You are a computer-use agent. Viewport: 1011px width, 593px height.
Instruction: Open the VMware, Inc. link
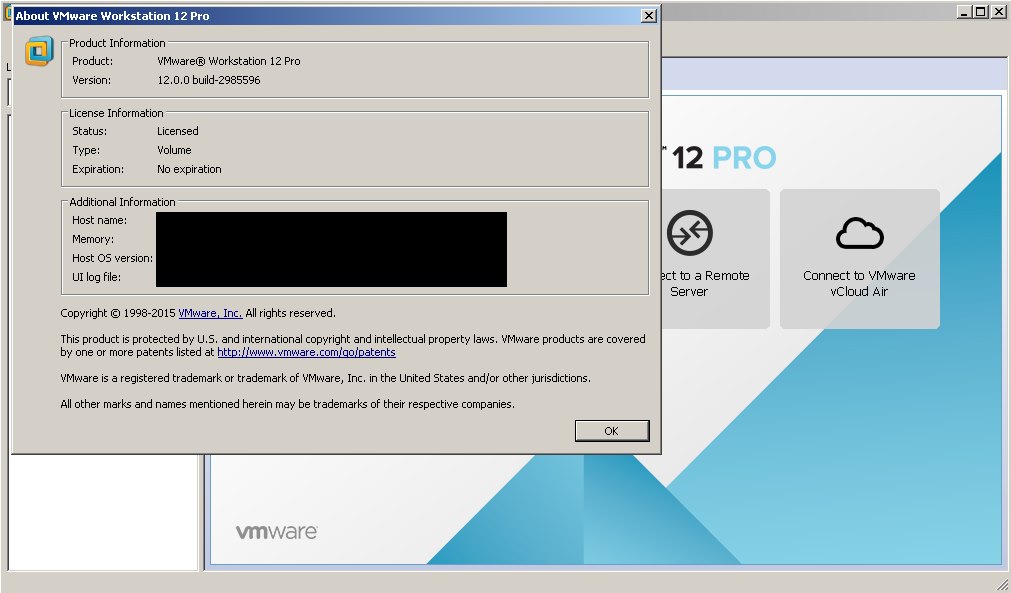coord(210,313)
